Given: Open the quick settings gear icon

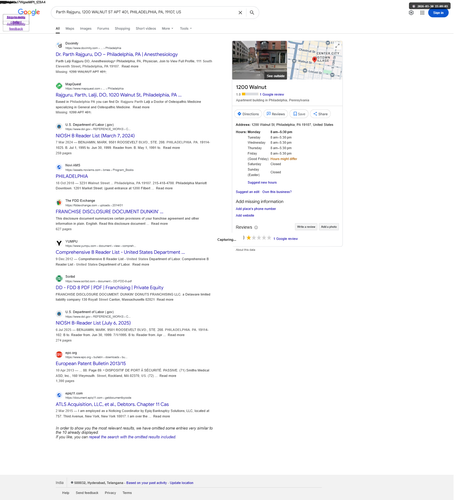Looking at the screenshot, I should [411, 13].
